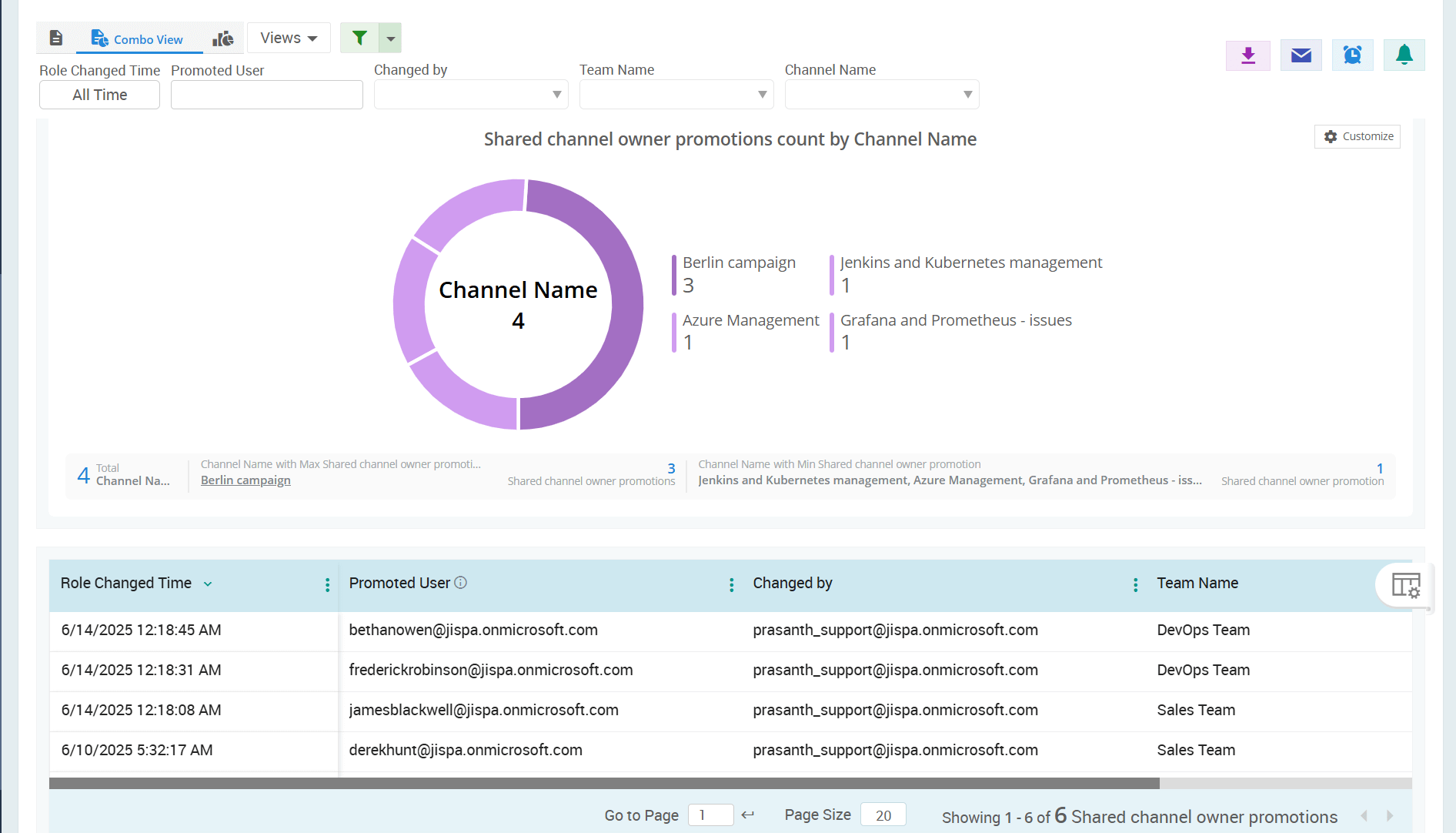The height and width of the screenshot is (833, 1456).
Task: Click inside the Go to Page field
Action: coord(710,815)
